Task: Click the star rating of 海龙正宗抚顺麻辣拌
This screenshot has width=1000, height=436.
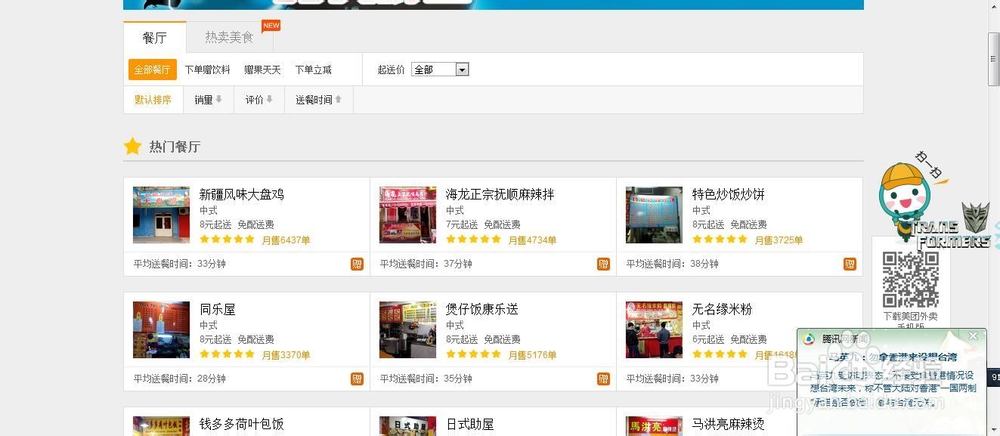Action: [473, 240]
